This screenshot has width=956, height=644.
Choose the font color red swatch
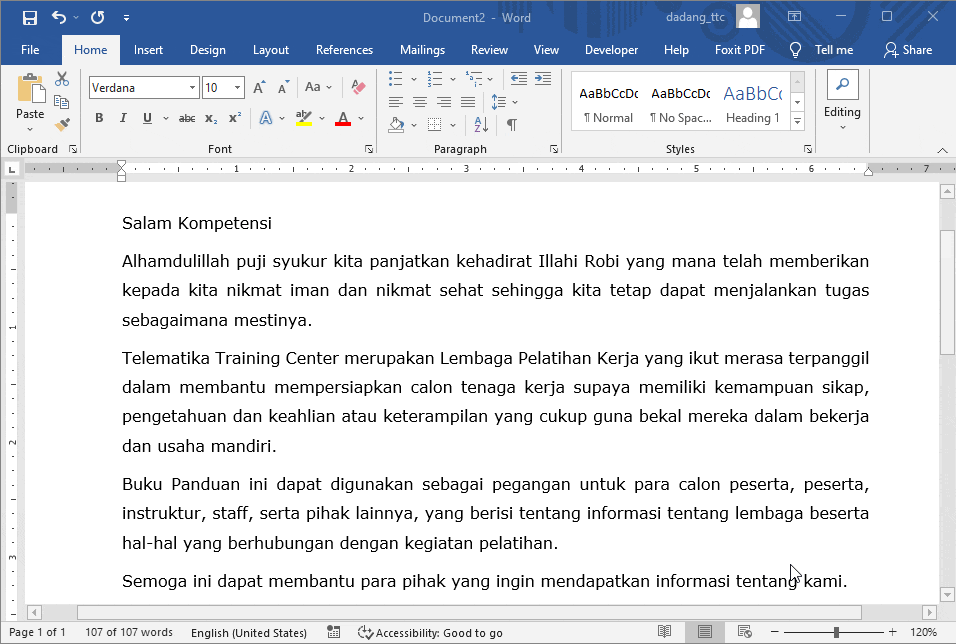click(344, 118)
